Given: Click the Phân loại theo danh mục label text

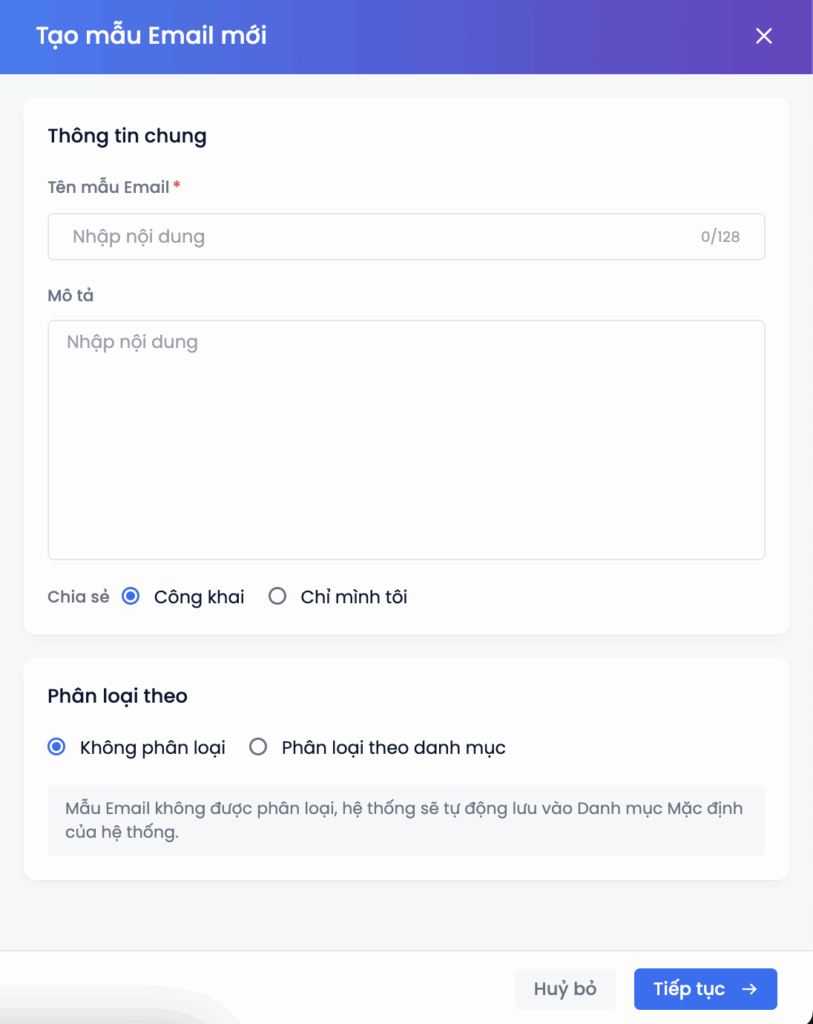Looking at the screenshot, I should pyautogui.click(x=393, y=747).
